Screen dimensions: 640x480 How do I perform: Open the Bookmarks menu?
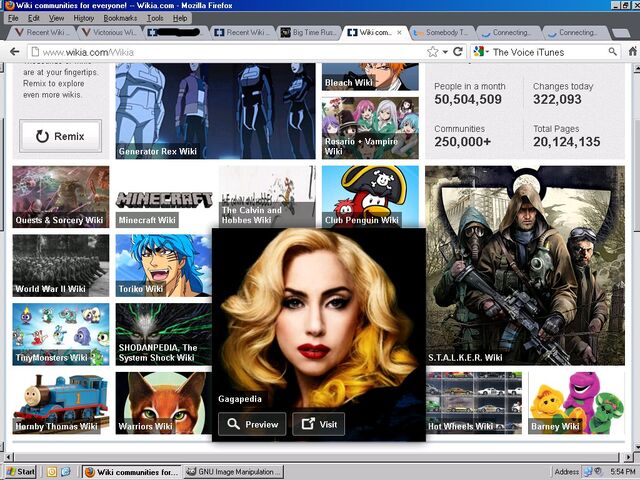120,18
